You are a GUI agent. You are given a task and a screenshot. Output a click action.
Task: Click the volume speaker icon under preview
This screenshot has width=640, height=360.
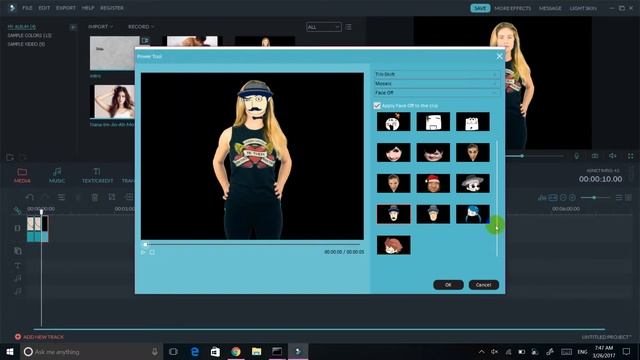click(613, 156)
